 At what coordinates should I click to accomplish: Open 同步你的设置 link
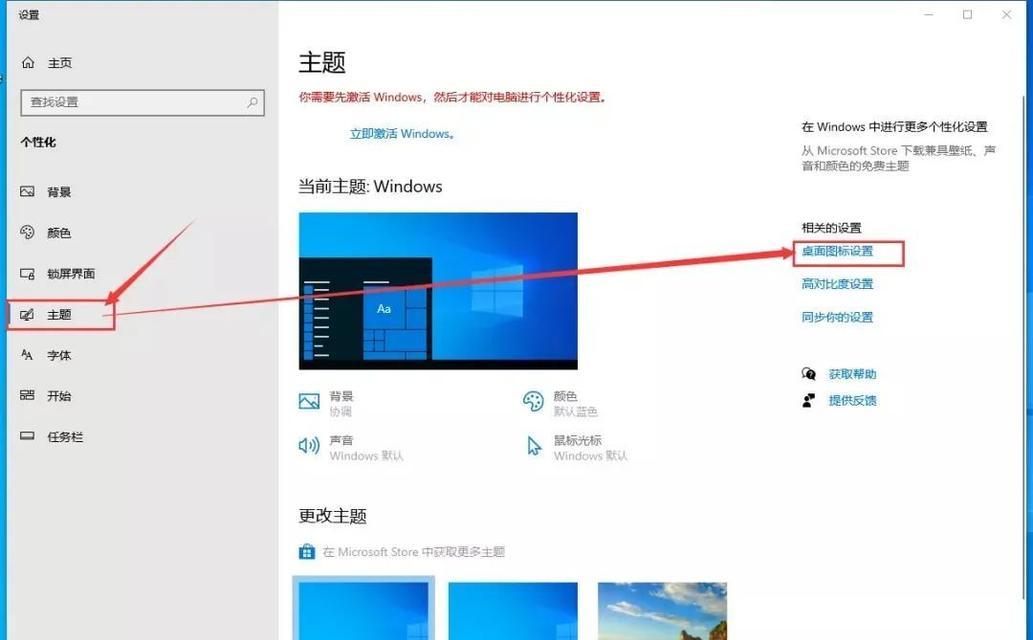tap(837, 317)
